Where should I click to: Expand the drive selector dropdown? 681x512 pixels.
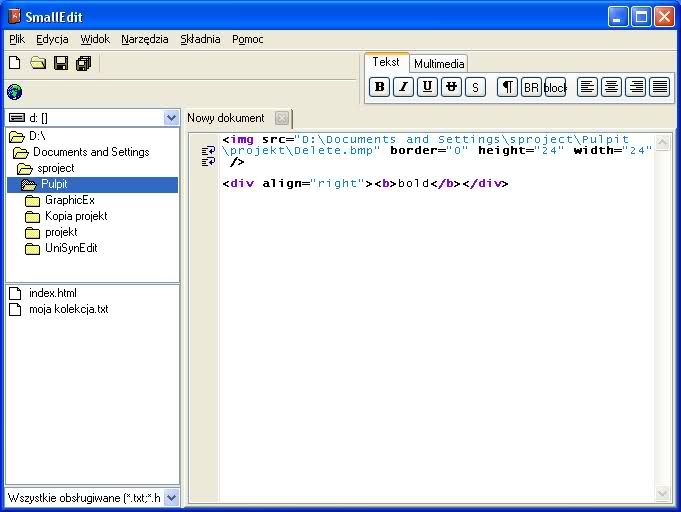coord(172,118)
